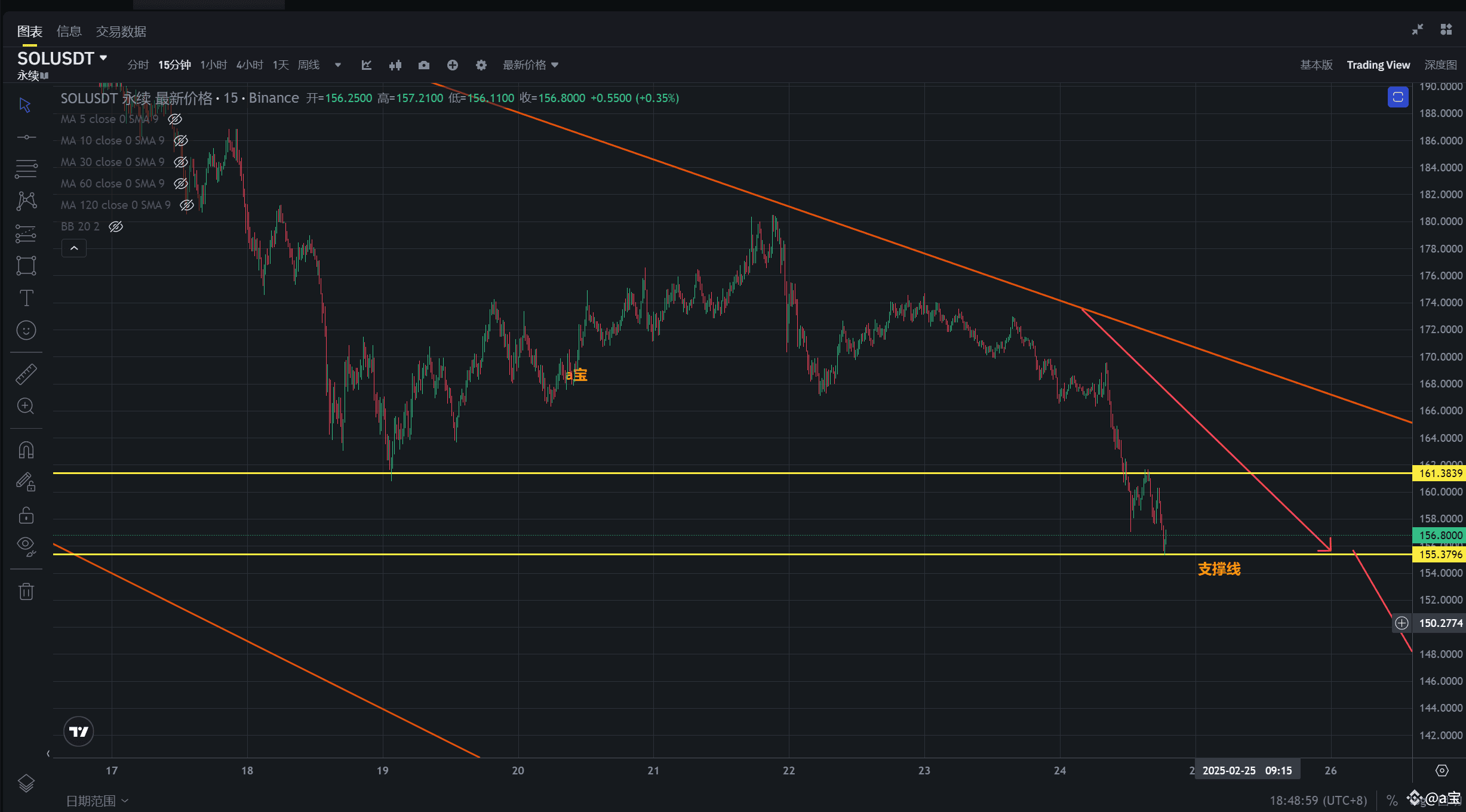This screenshot has width=1466, height=812.
Task: Open the emoji icons tool
Action: (x=26, y=330)
